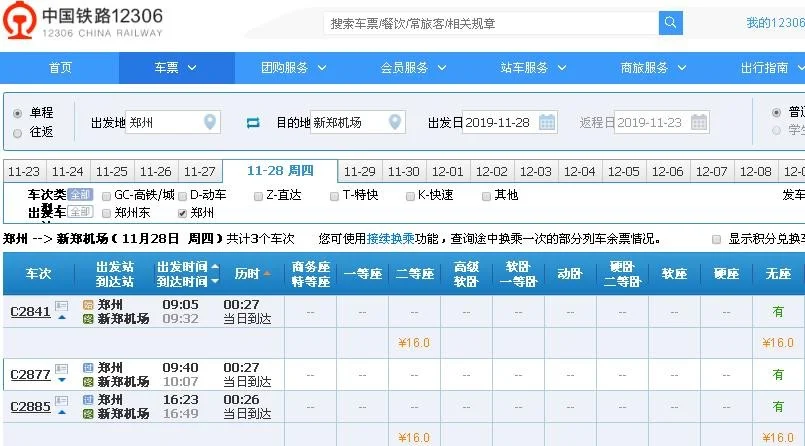Expand the 车票 menu dropdown
The image size is (805, 446).
click(191, 68)
